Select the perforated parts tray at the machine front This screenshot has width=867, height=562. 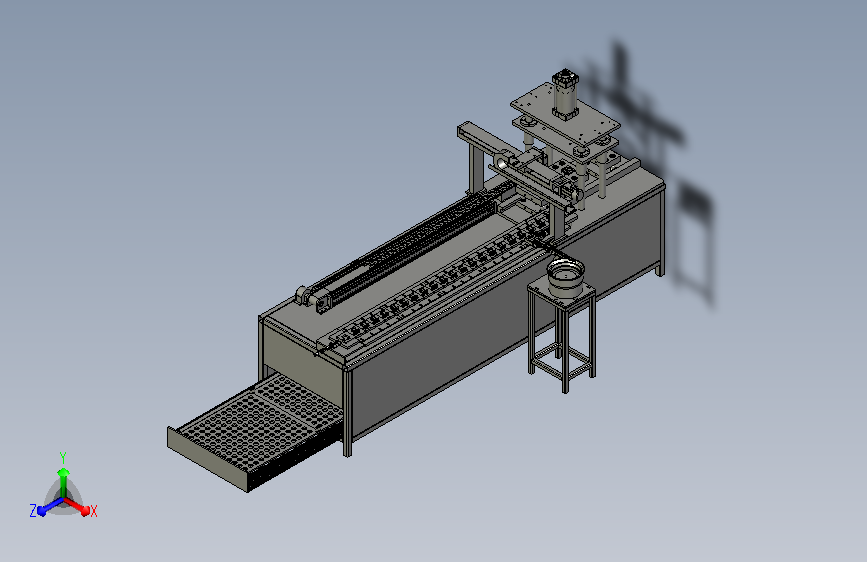(x=255, y=433)
